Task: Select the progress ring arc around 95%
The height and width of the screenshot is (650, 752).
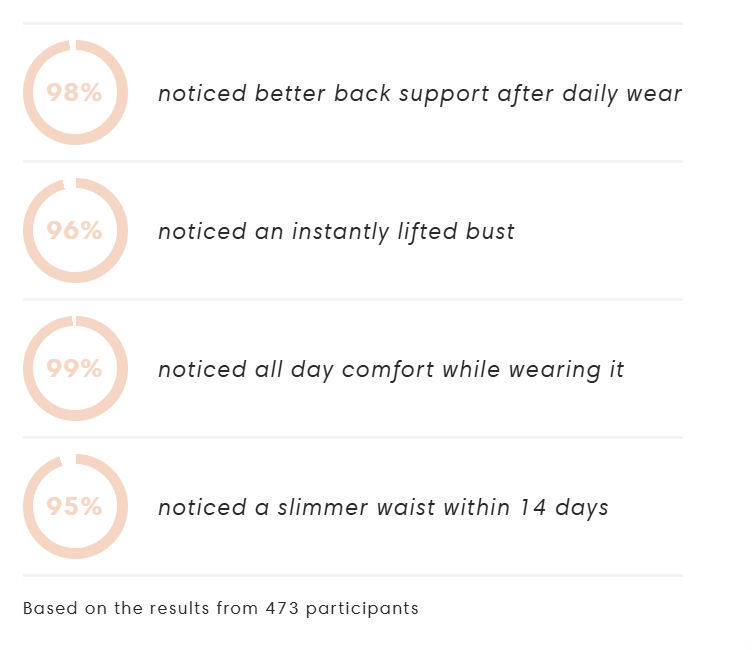Action: click(122, 507)
